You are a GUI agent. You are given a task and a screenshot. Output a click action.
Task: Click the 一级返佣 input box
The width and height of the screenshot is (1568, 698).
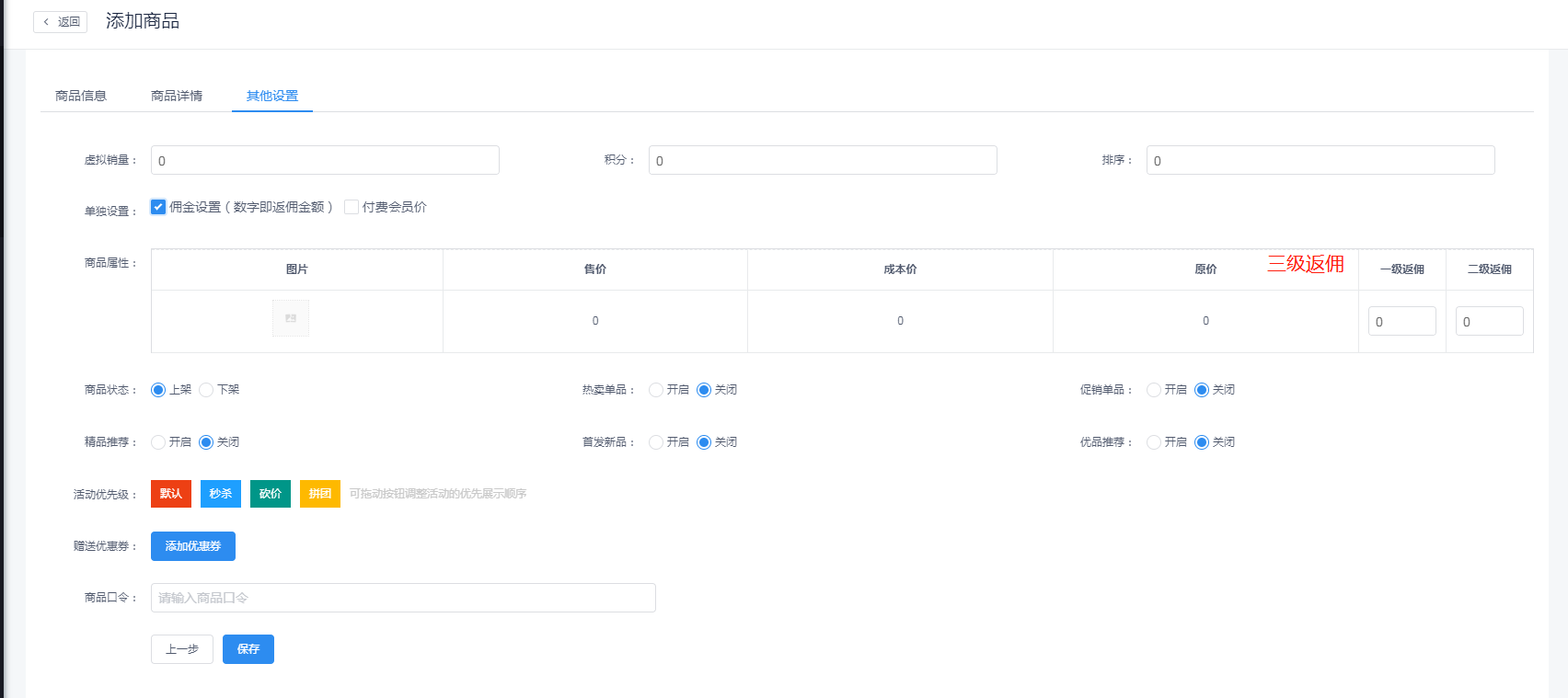coord(1402,321)
